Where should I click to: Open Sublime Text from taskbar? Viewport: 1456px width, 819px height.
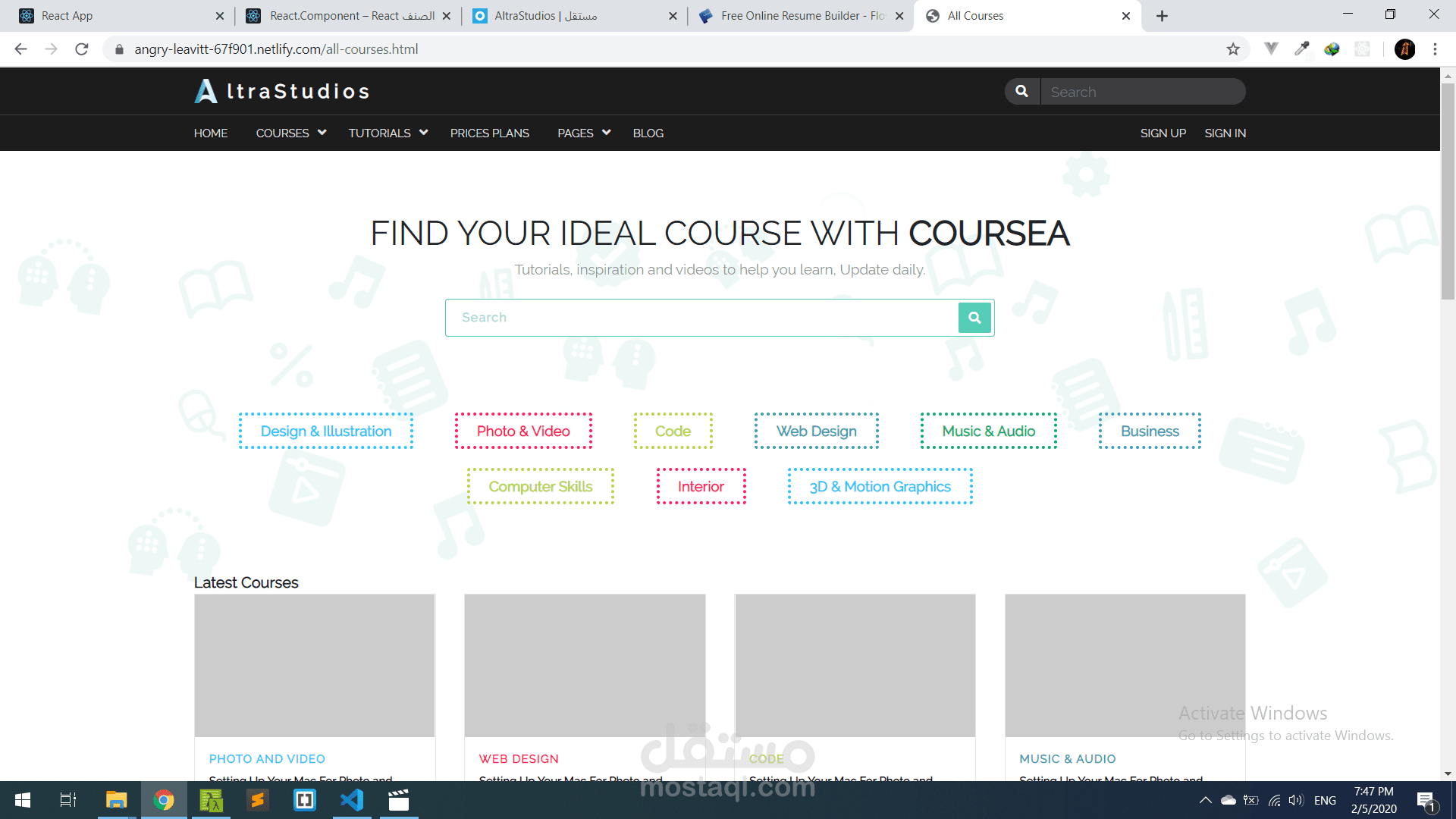(x=258, y=800)
